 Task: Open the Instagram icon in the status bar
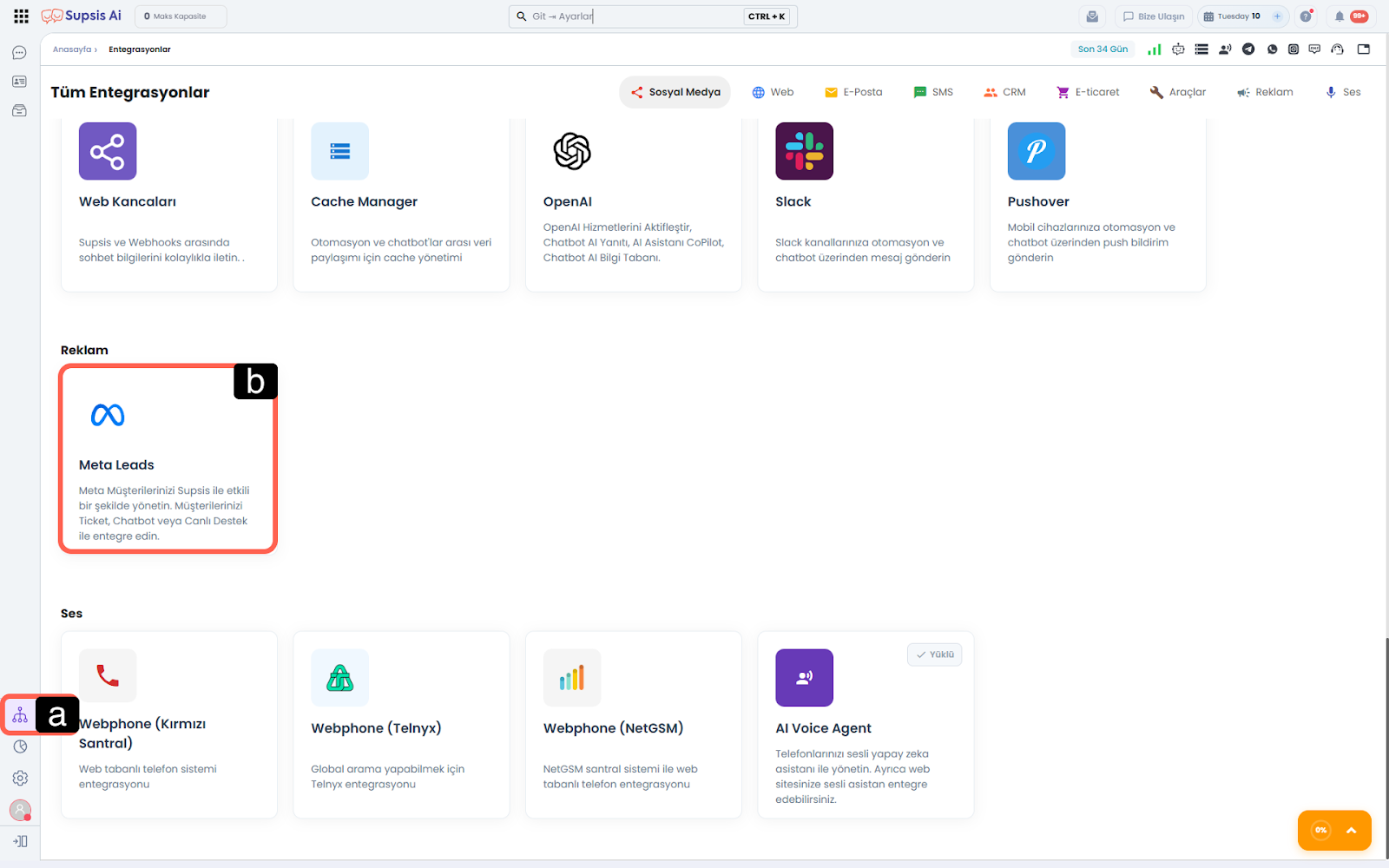pos(1294,49)
